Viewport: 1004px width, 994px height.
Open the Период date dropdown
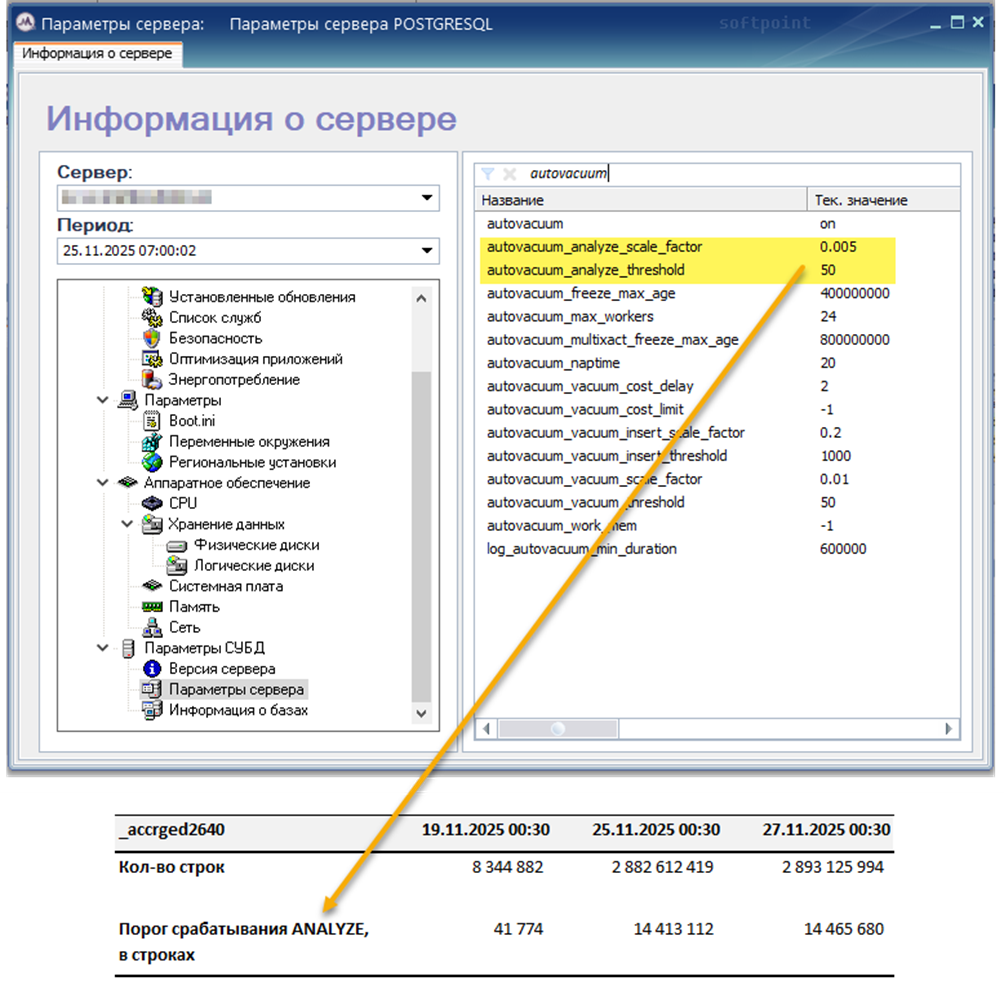point(427,251)
